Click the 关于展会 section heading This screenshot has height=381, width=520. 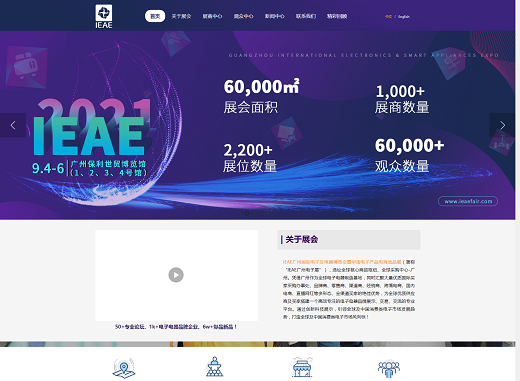point(302,239)
